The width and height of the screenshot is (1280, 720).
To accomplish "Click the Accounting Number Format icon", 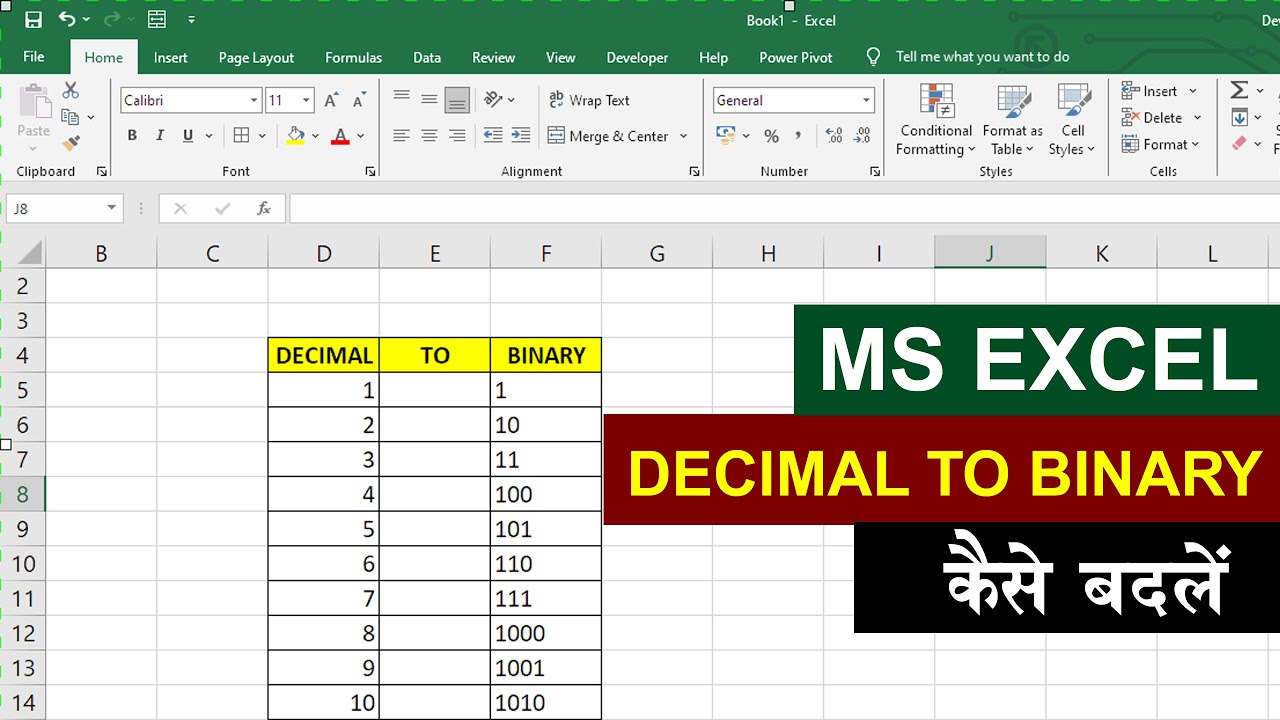I will point(726,135).
